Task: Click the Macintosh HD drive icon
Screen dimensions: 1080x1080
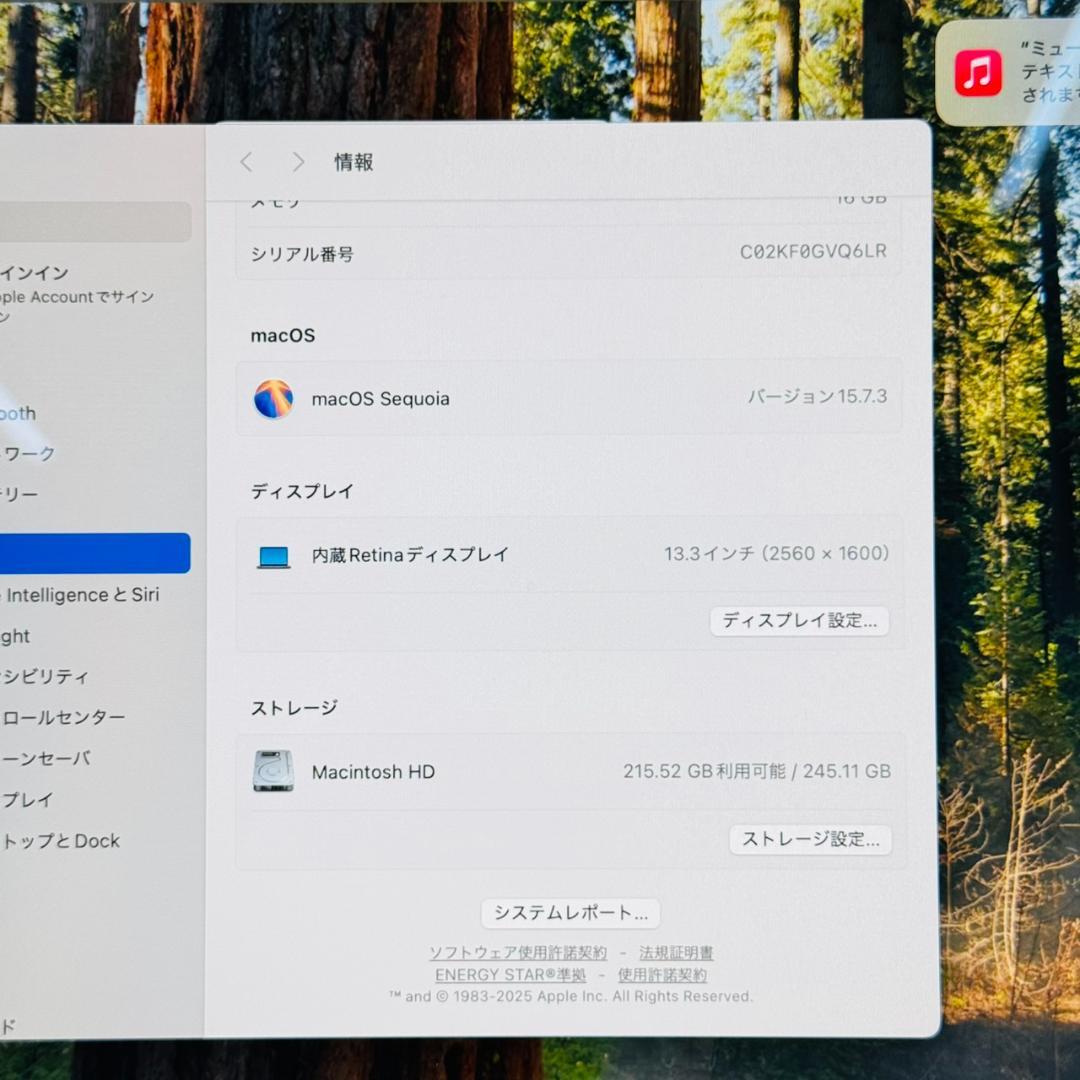Action: click(272, 771)
